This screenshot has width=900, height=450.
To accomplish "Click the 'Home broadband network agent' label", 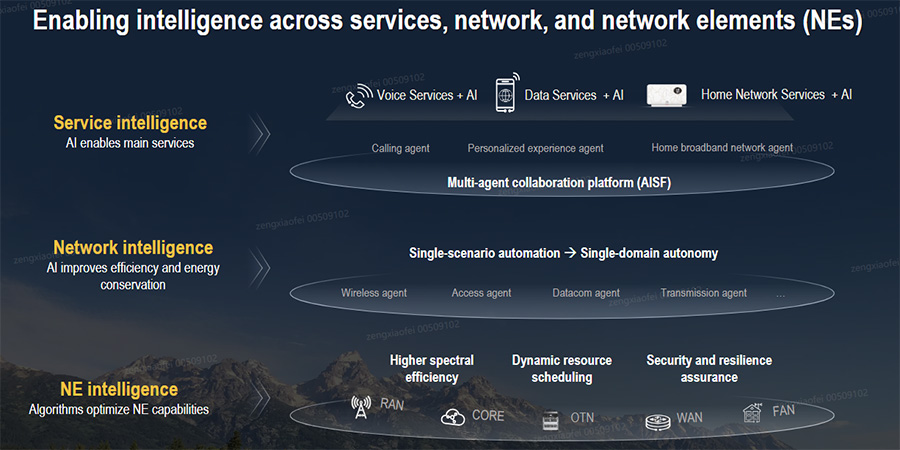I will click(722, 148).
